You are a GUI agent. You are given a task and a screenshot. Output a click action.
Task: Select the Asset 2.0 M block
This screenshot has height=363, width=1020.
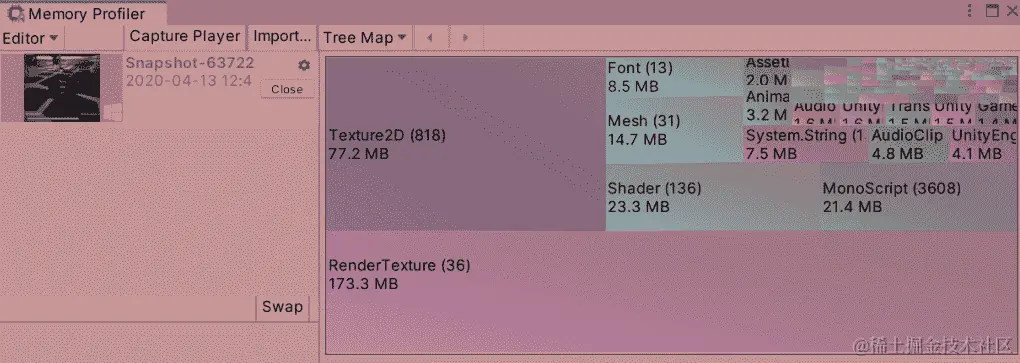point(768,73)
